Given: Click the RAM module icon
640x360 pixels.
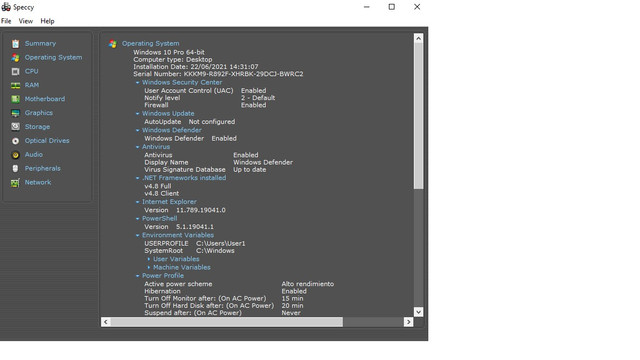Looking at the screenshot, I should pos(16,85).
